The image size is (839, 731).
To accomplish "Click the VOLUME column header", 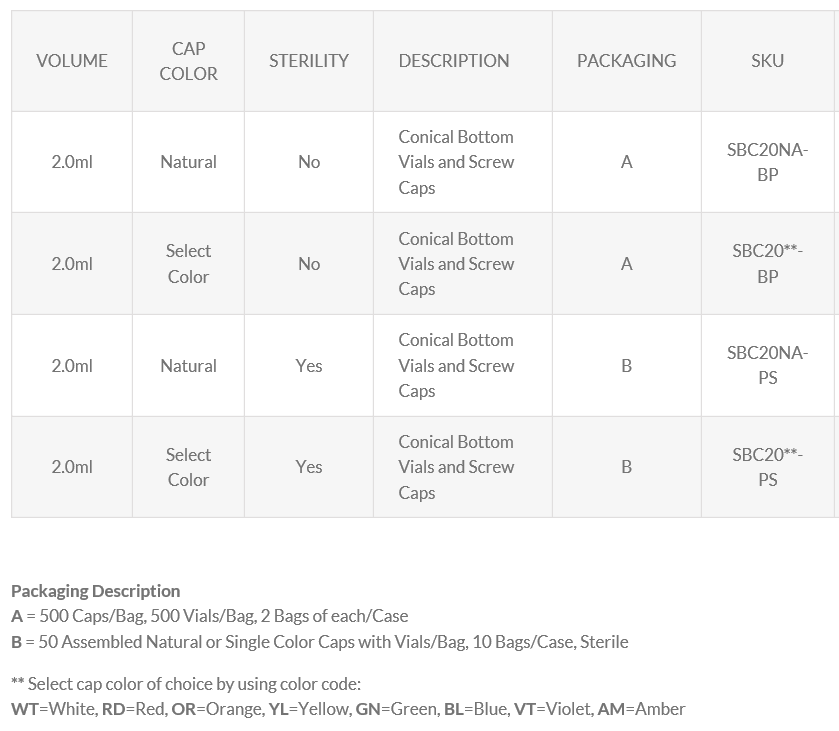I will click(72, 61).
